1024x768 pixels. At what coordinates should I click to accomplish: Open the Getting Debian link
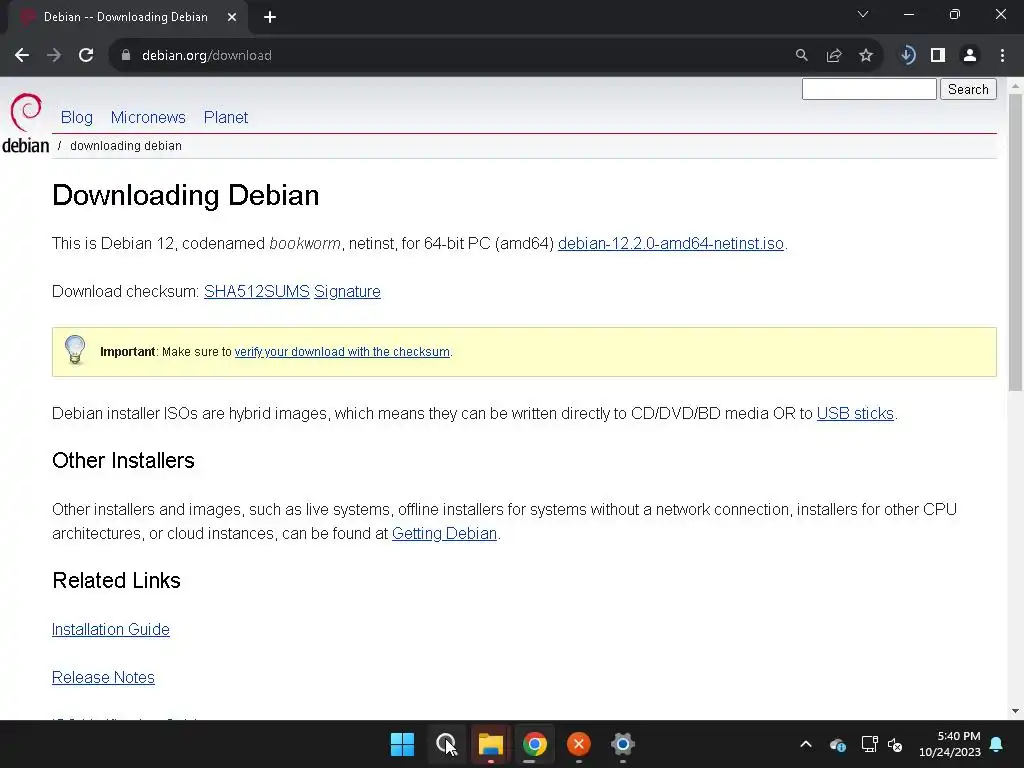pyautogui.click(x=444, y=534)
